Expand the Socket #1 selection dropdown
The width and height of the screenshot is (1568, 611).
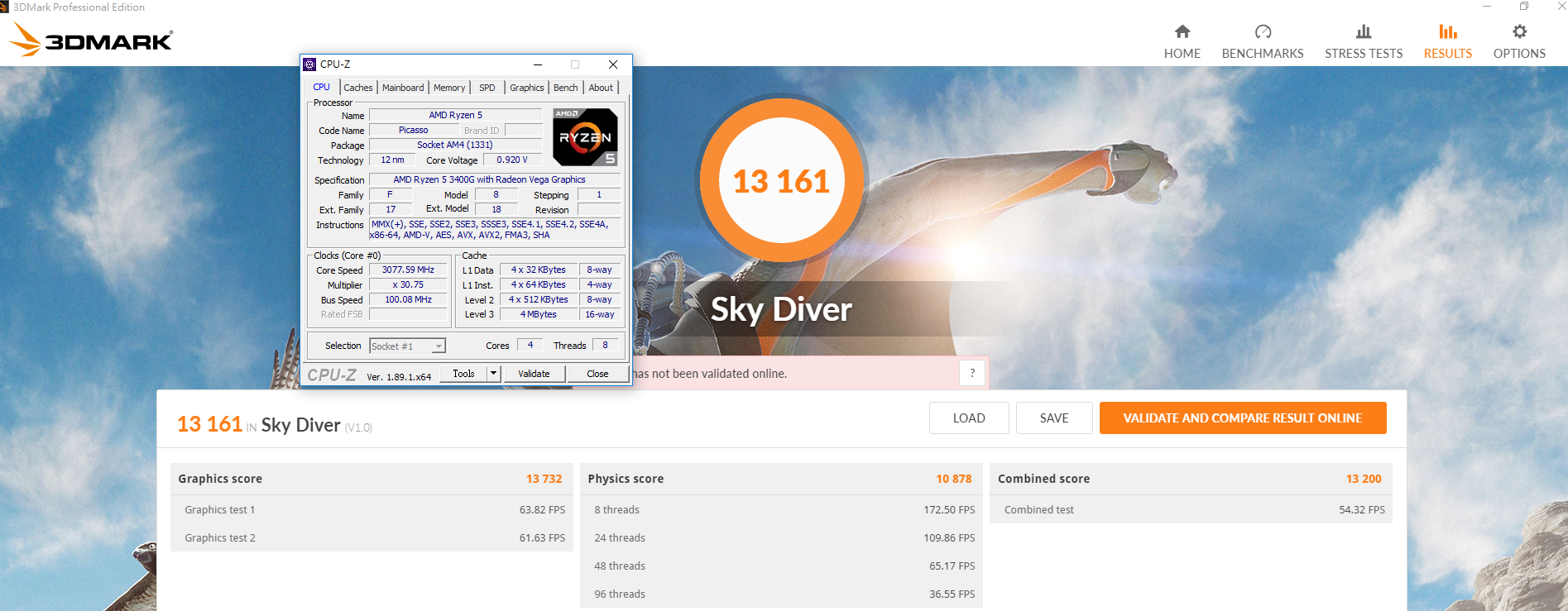click(x=439, y=346)
